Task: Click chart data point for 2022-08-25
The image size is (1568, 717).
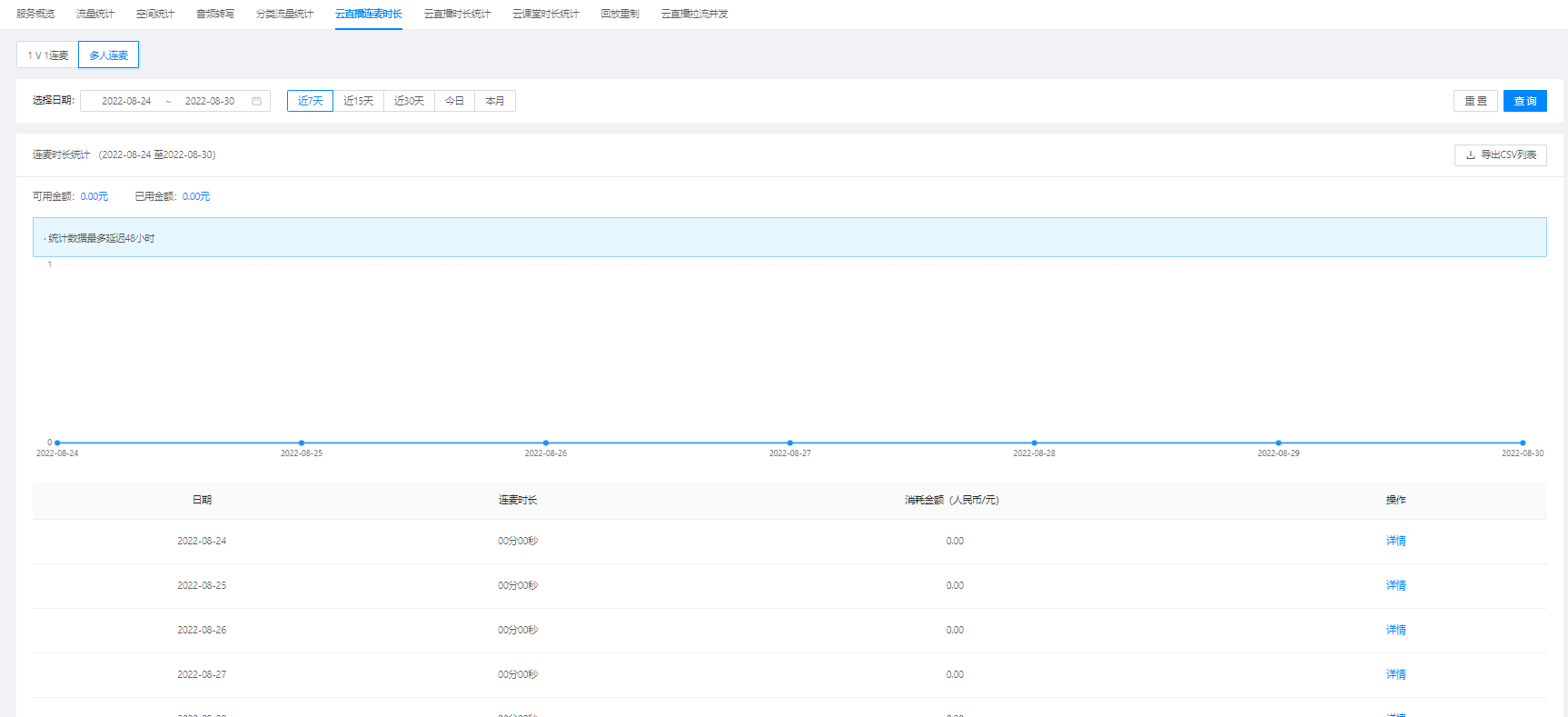Action: point(302,443)
